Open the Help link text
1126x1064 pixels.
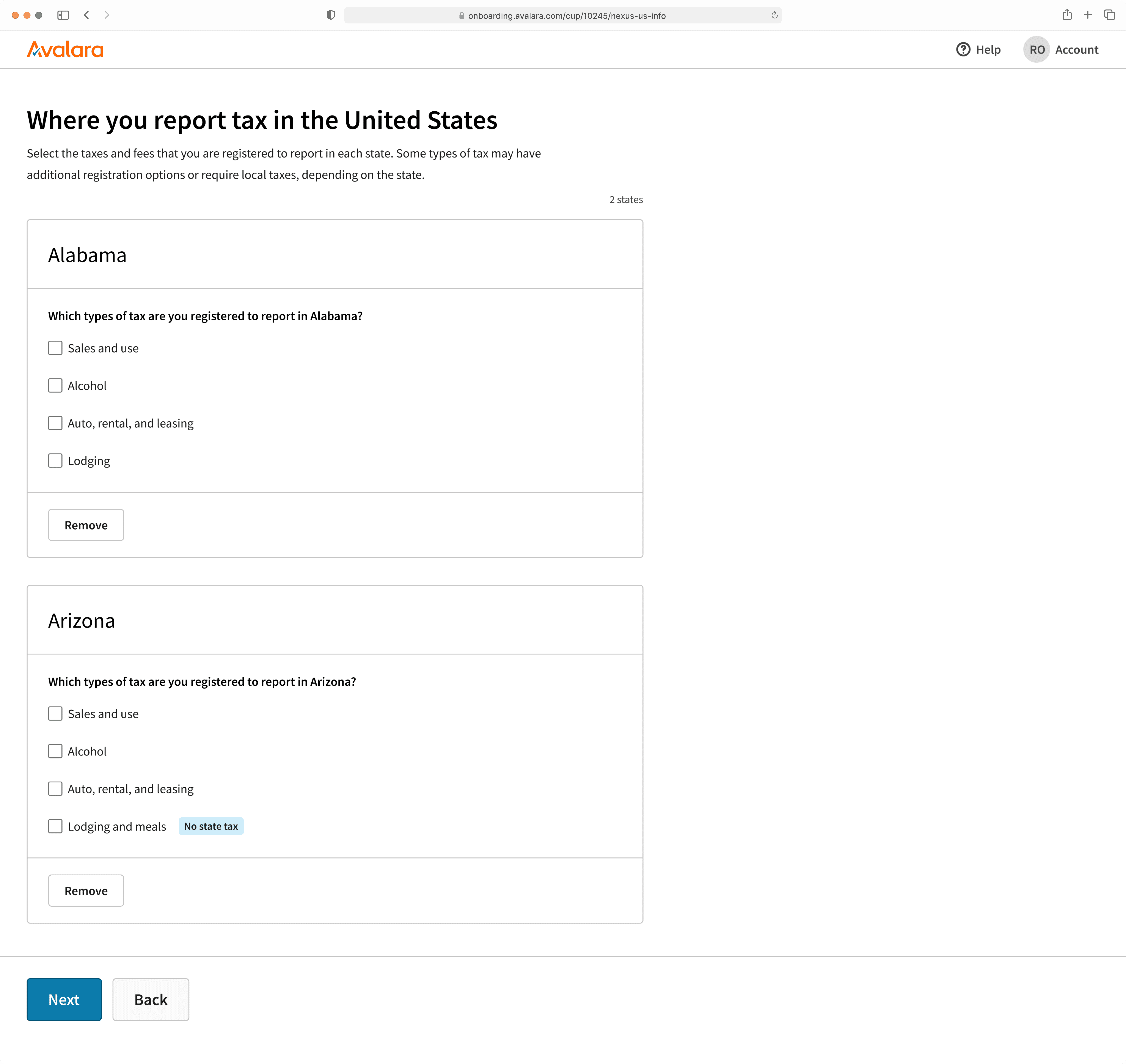pyautogui.click(x=988, y=50)
